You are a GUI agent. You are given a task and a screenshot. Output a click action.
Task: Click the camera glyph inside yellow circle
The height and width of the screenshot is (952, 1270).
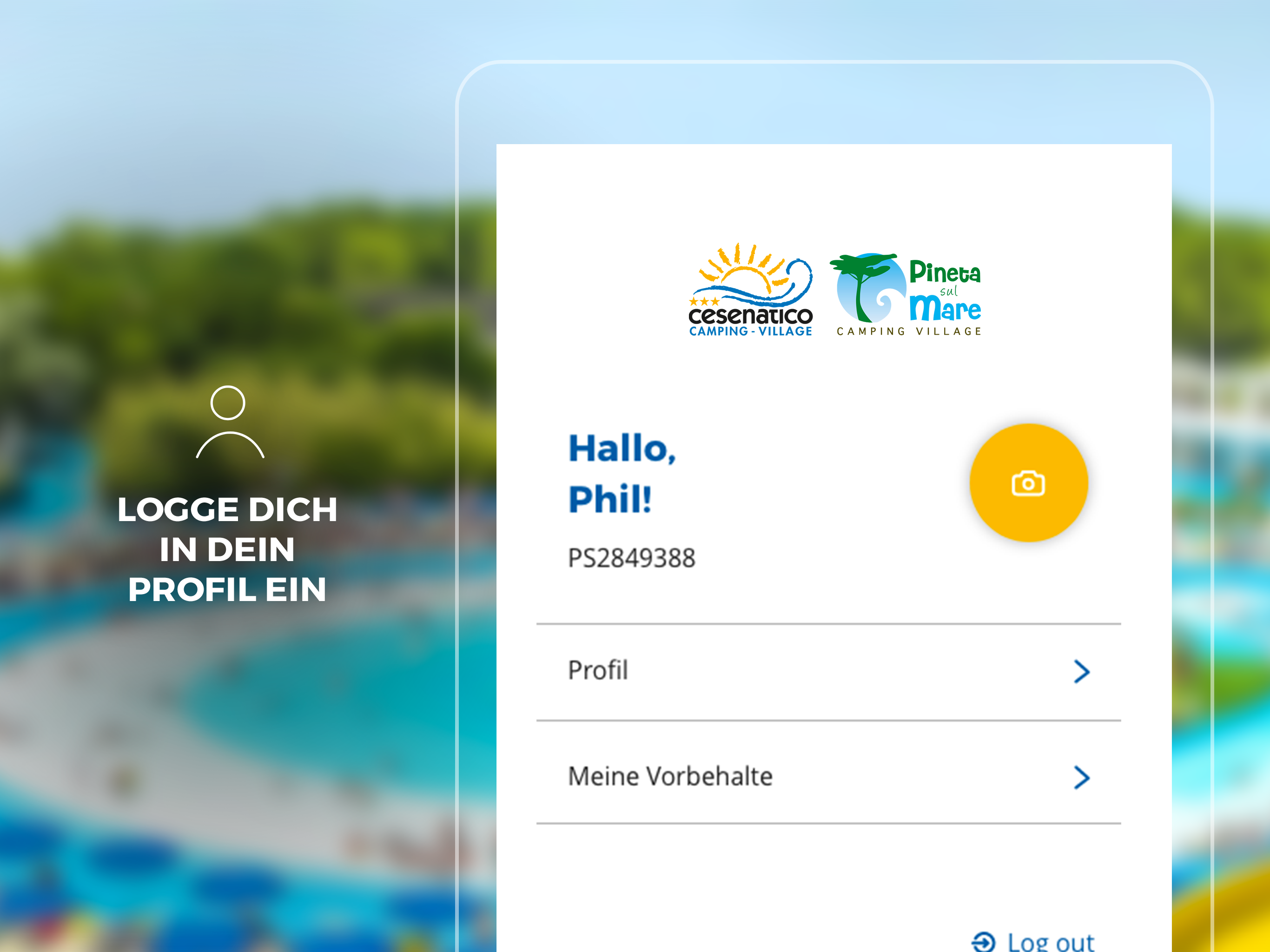(1028, 483)
